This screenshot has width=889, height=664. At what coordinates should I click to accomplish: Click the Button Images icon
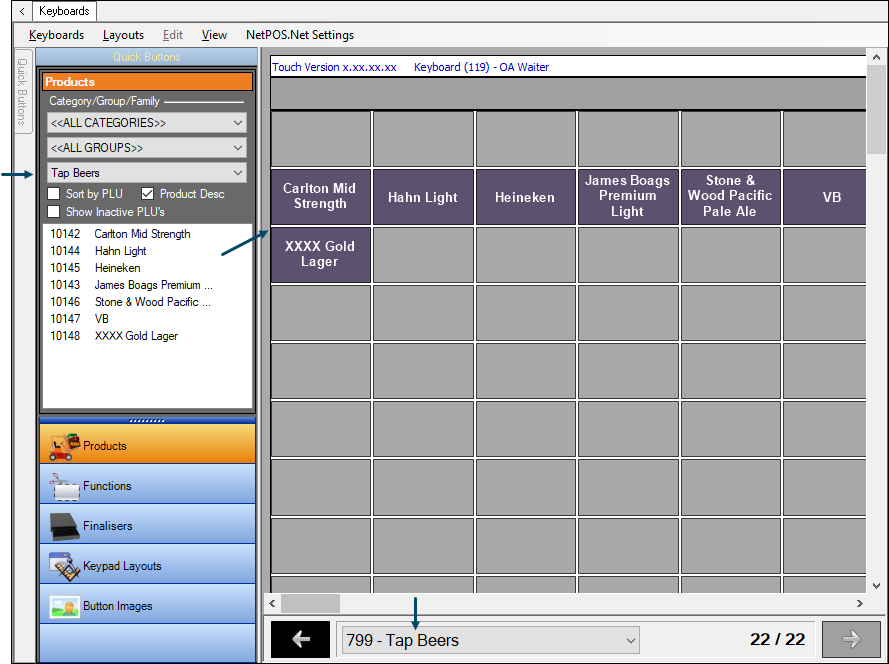(64, 606)
